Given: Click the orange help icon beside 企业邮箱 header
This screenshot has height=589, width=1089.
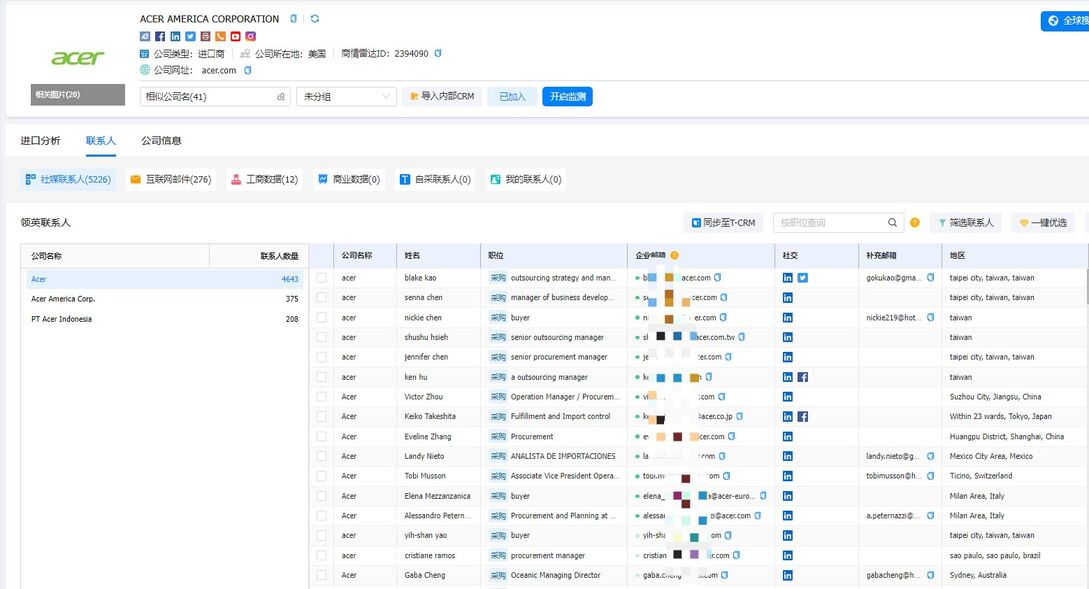Looking at the screenshot, I should click(x=674, y=256).
